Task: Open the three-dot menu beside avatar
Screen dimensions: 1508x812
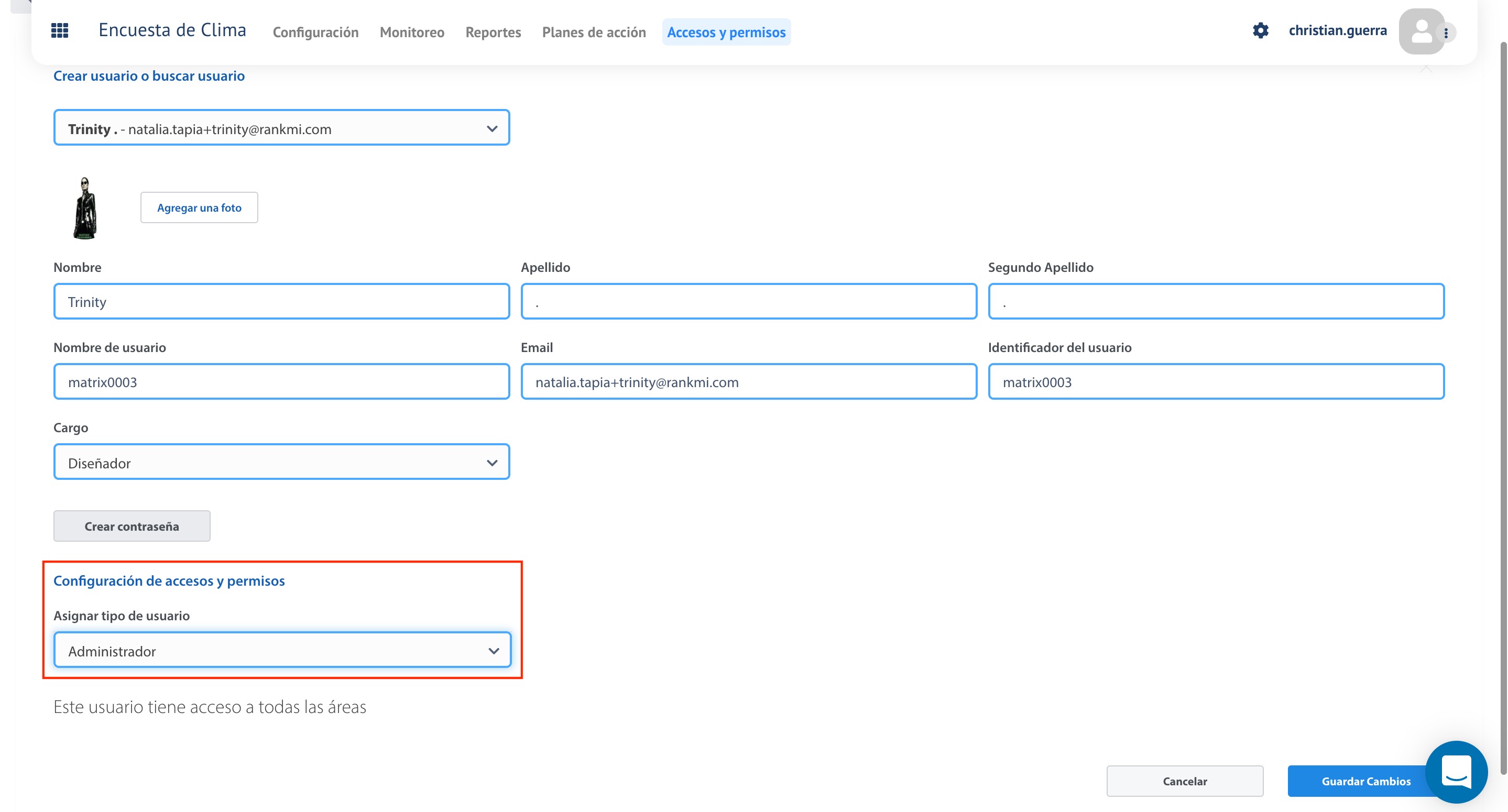Action: [1446, 33]
